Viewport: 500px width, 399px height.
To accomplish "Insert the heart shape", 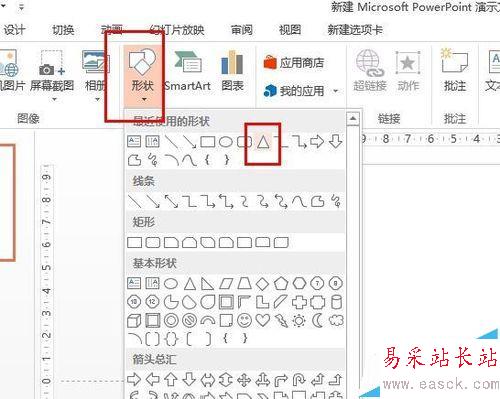I will pyautogui.click(x=262, y=321).
